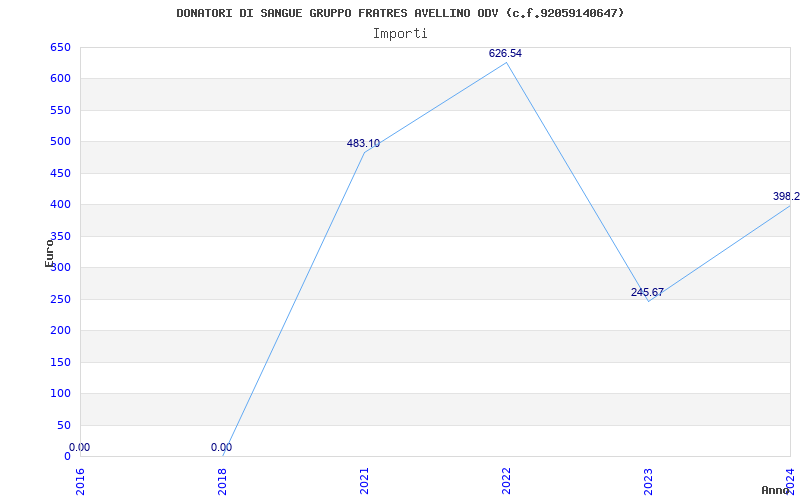Click the Euro y-axis title

click(x=49, y=253)
